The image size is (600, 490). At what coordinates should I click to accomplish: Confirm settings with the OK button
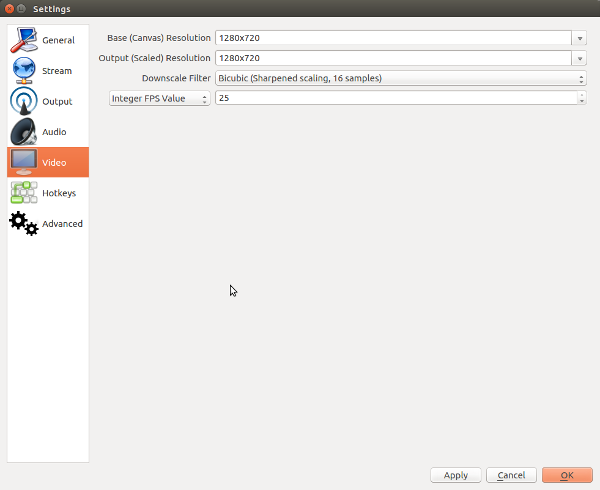pyautogui.click(x=566, y=475)
